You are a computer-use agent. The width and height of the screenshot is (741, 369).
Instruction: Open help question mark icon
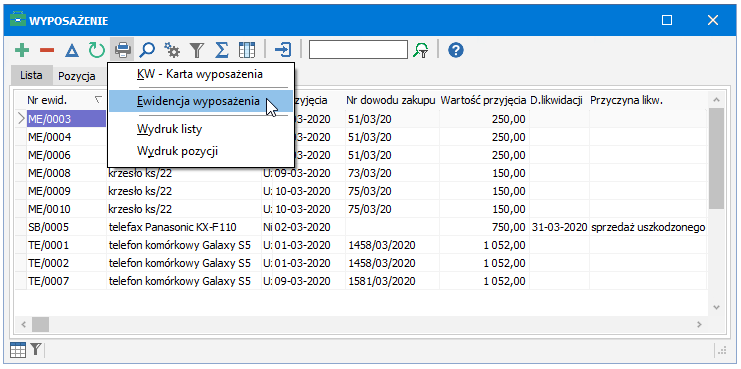pyautogui.click(x=456, y=50)
